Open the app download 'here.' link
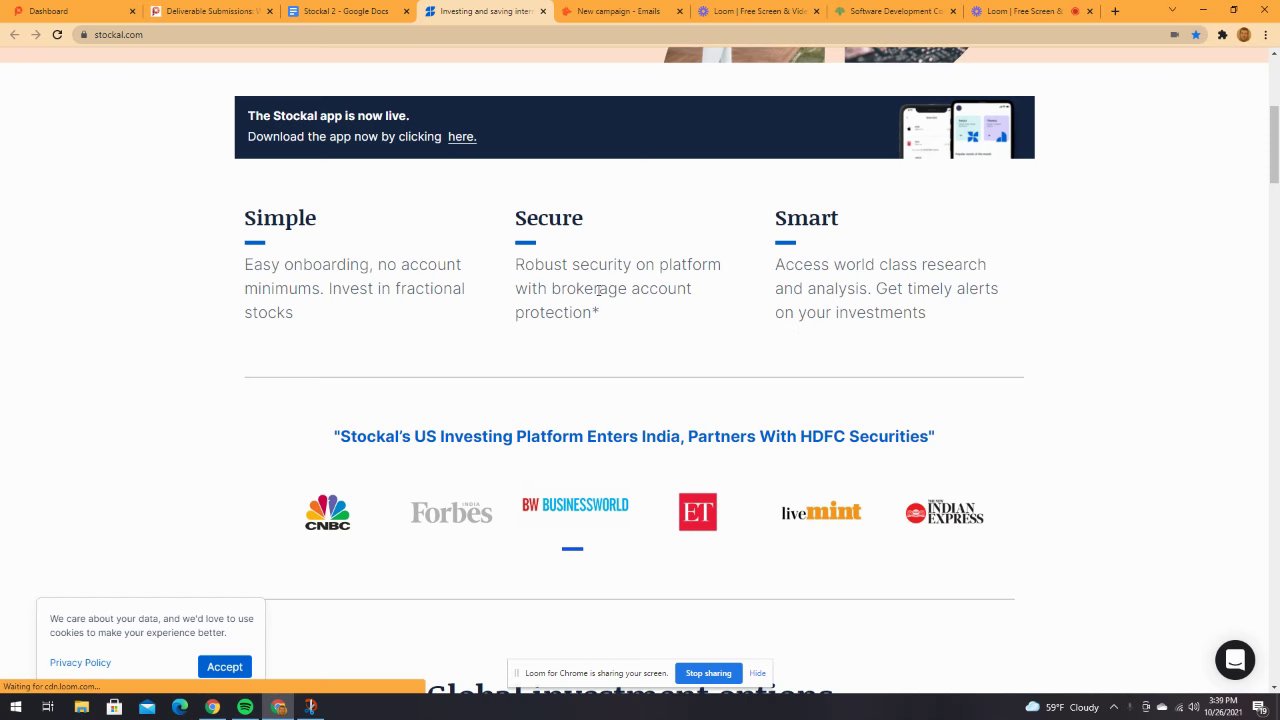Viewport: 1280px width, 720px height. [x=462, y=137]
